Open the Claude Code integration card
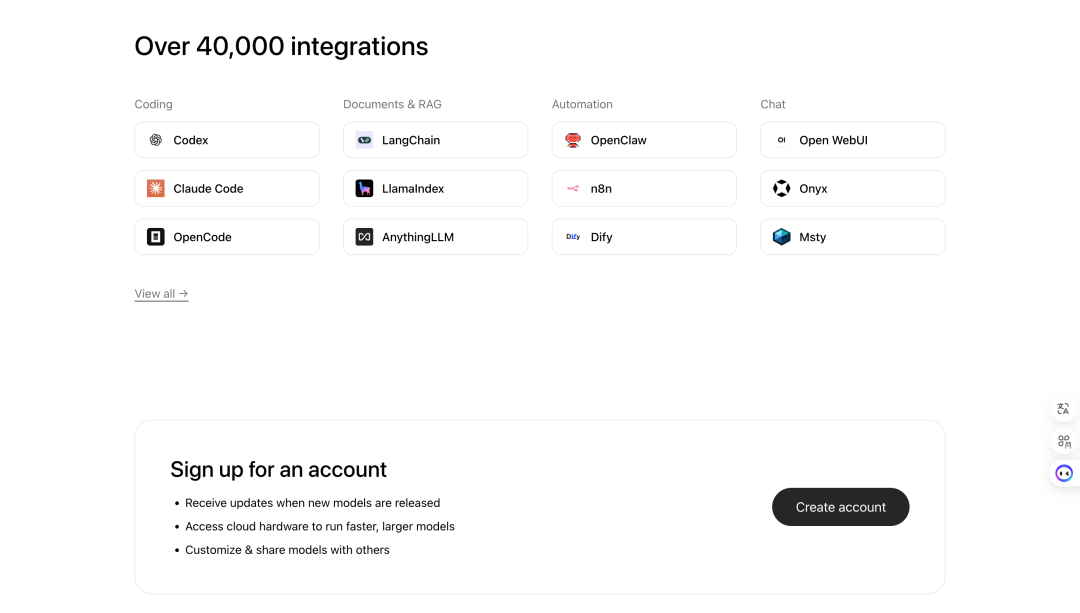This screenshot has width=1080, height=613. point(227,188)
